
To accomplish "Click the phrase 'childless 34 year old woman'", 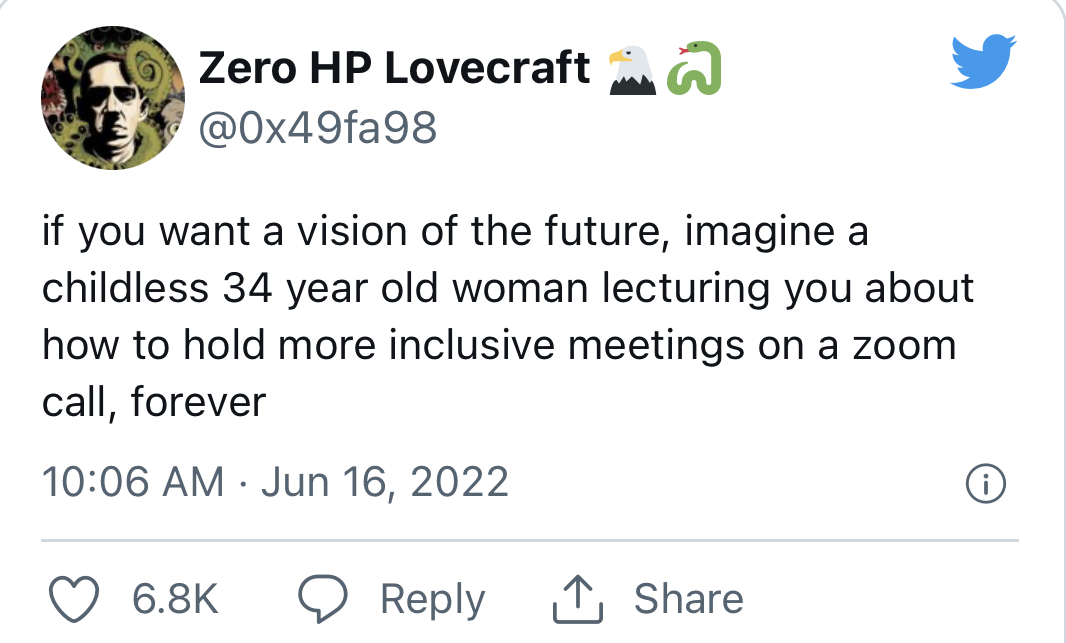I will coord(315,289).
